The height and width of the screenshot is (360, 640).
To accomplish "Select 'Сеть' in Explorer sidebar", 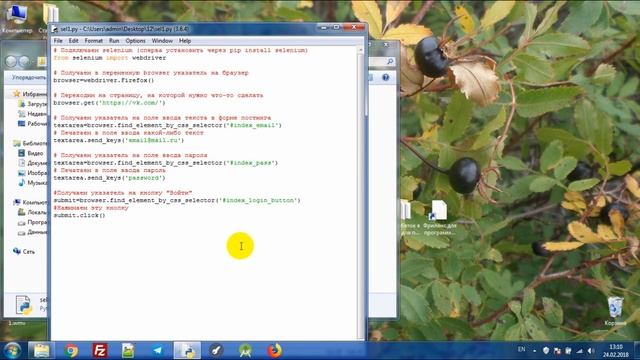I will tap(24, 251).
